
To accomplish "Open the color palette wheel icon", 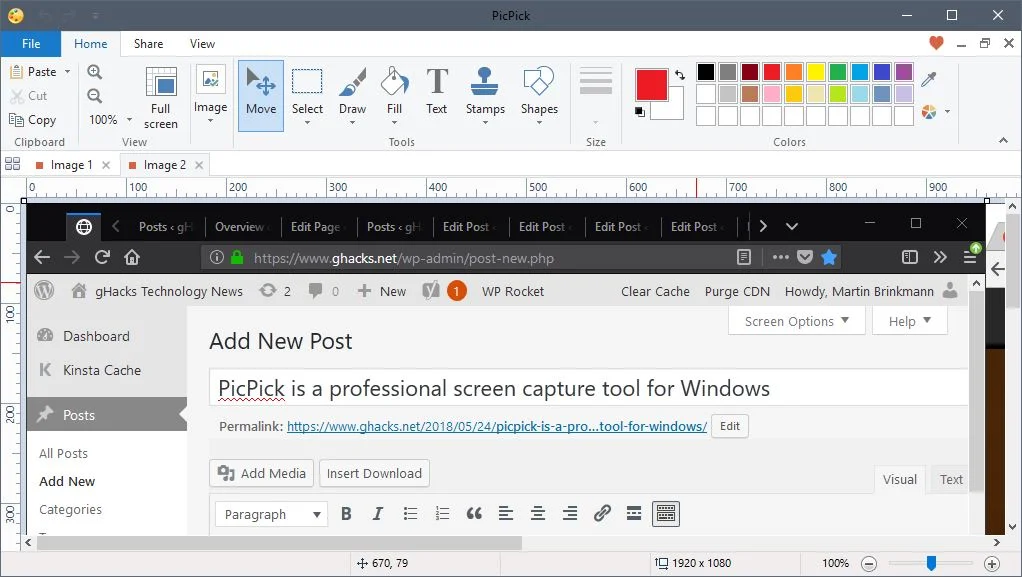I will 929,112.
